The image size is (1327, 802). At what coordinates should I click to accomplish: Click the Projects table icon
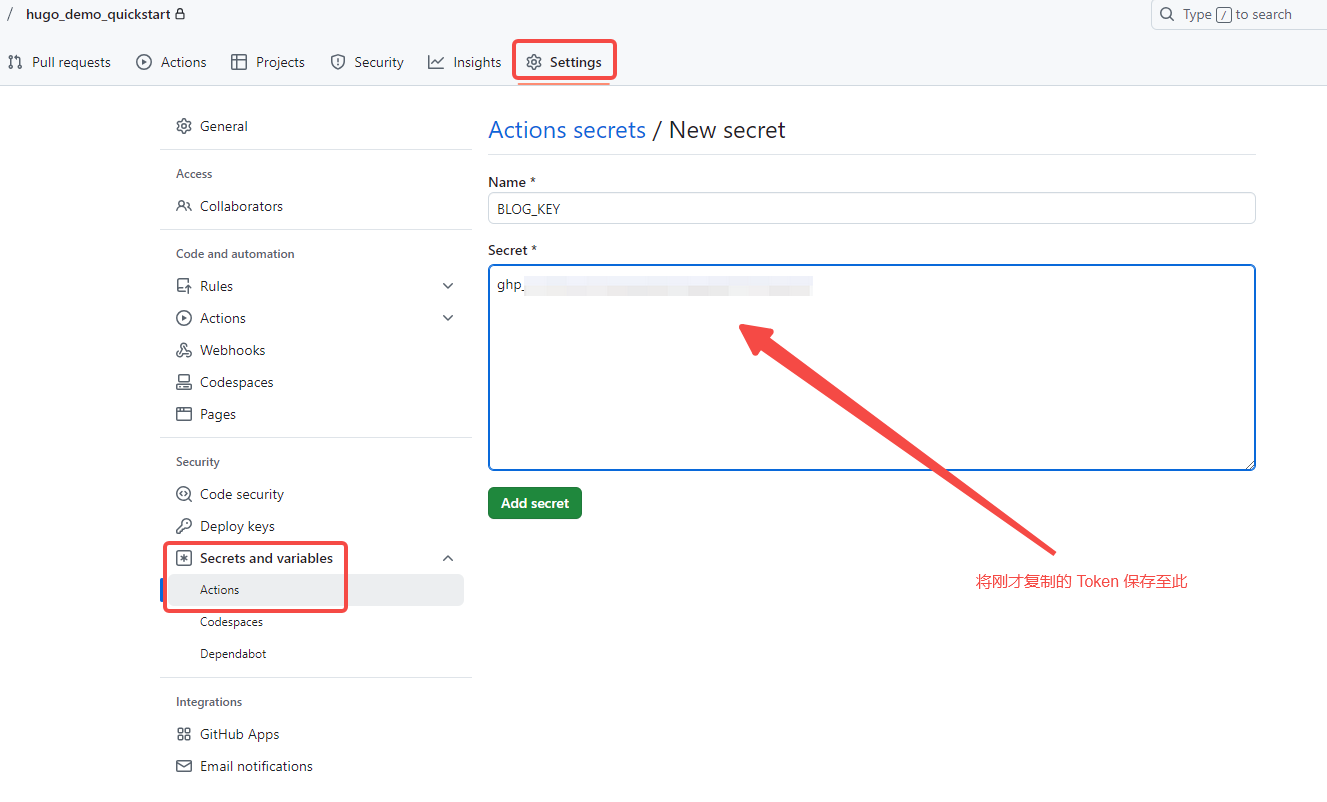[239, 62]
